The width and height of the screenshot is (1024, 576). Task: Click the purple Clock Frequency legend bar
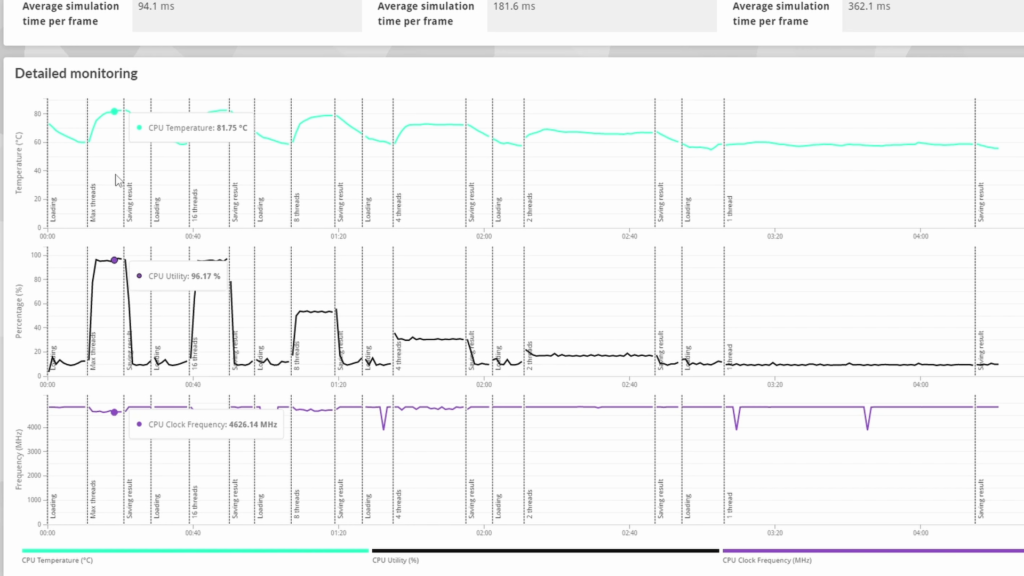(x=870, y=550)
